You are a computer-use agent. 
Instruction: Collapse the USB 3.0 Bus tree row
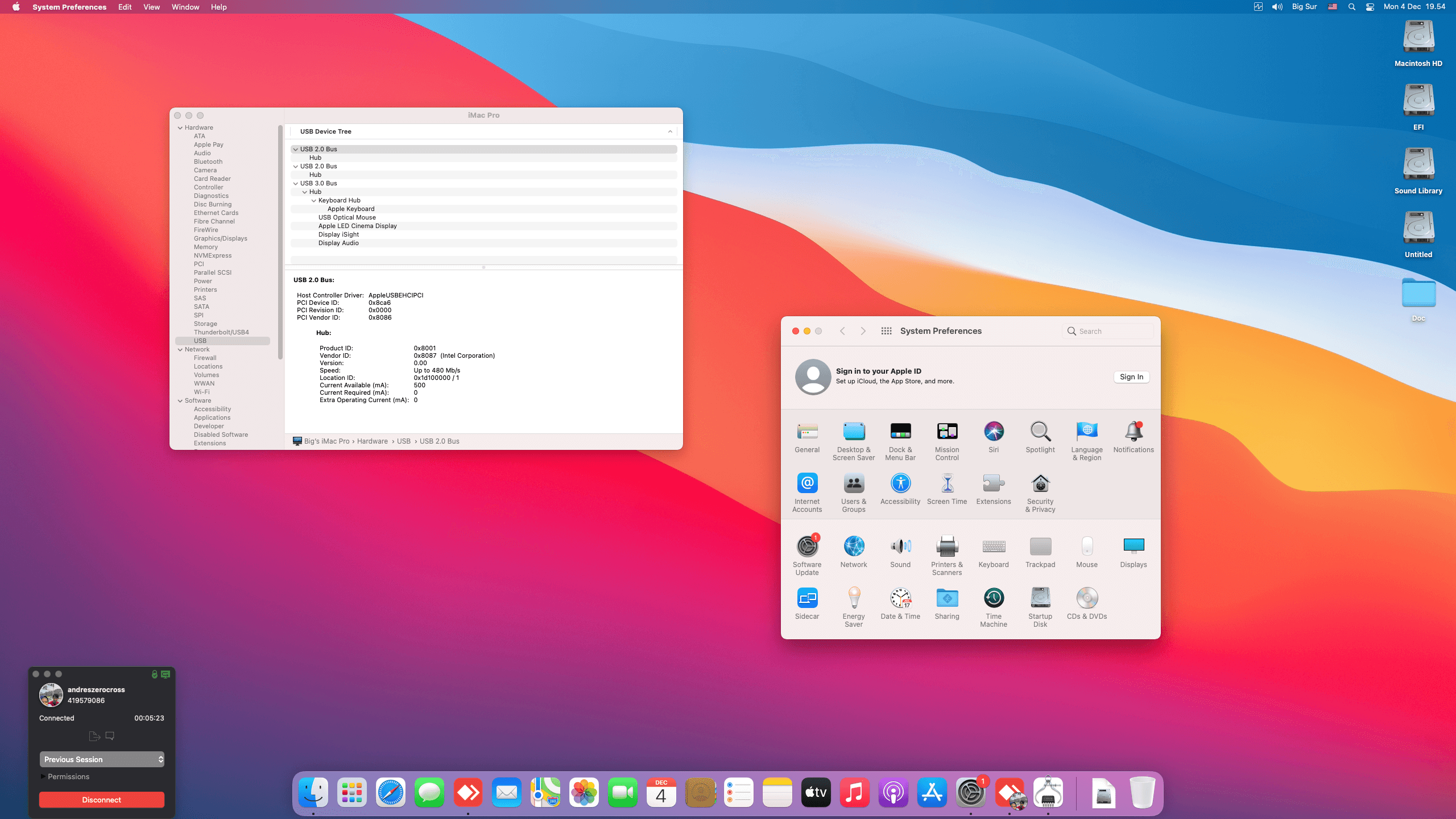296,183
